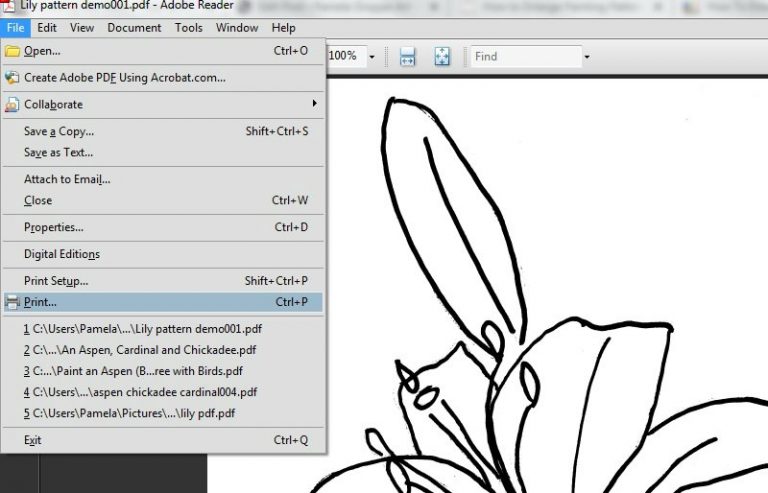Open the Edit menu
This screenshot has height=493, width=768.
(47, 28)
